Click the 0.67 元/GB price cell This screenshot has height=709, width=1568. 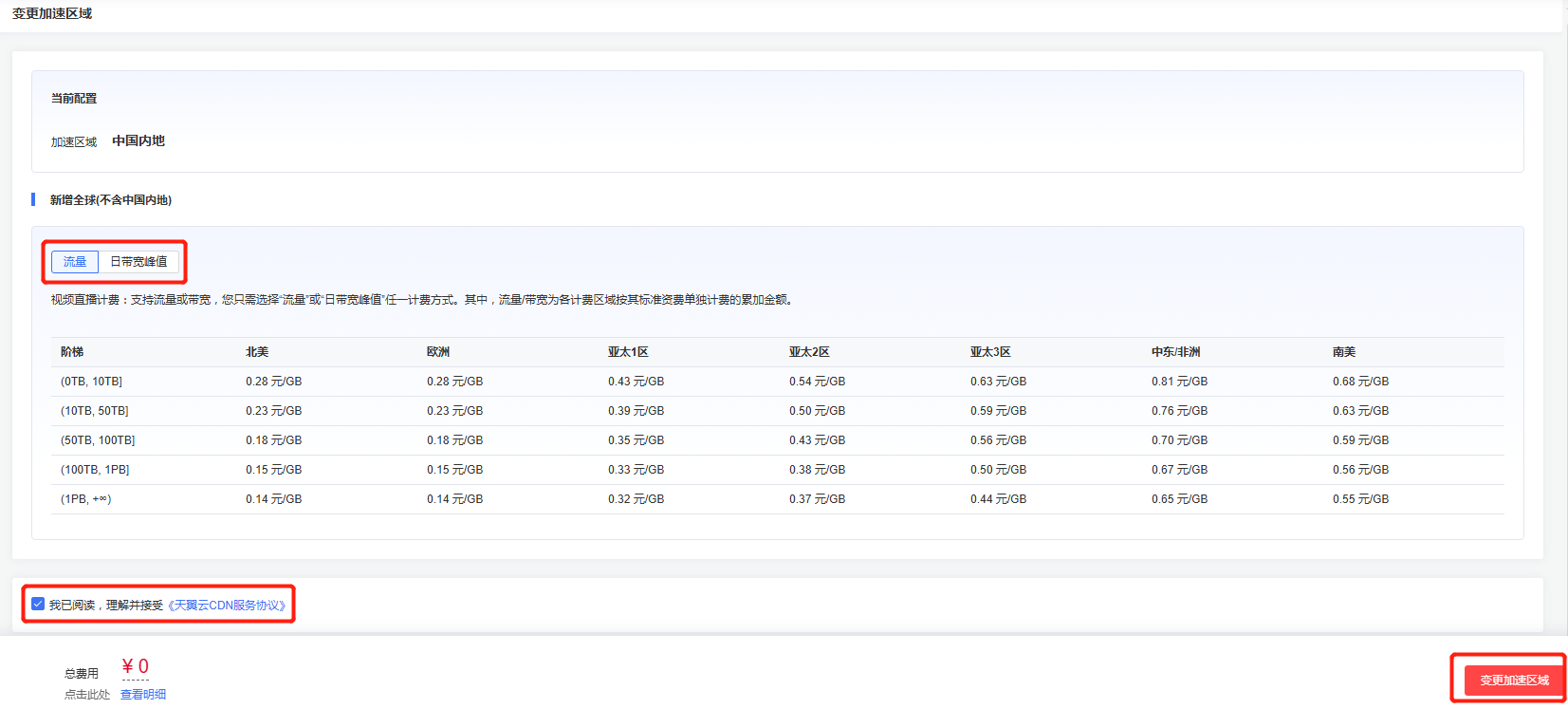point(1180,470)
